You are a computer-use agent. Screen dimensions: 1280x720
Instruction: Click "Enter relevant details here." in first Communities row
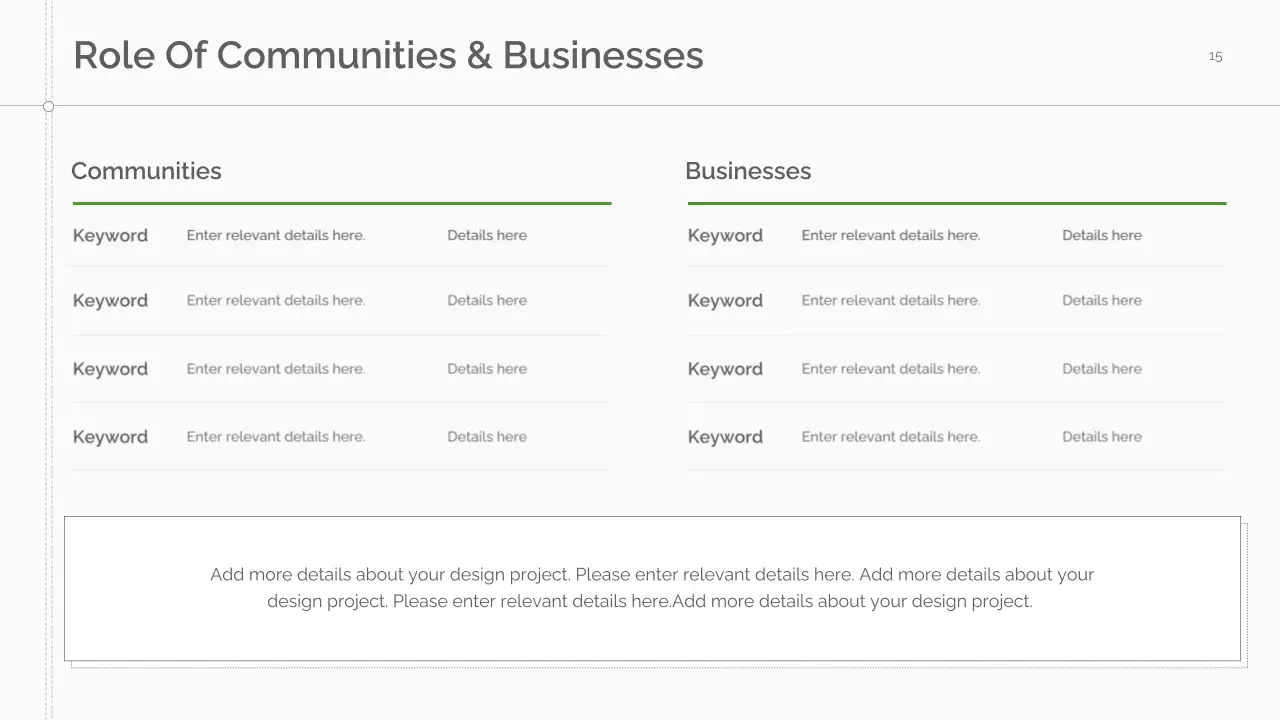point(276,235)
